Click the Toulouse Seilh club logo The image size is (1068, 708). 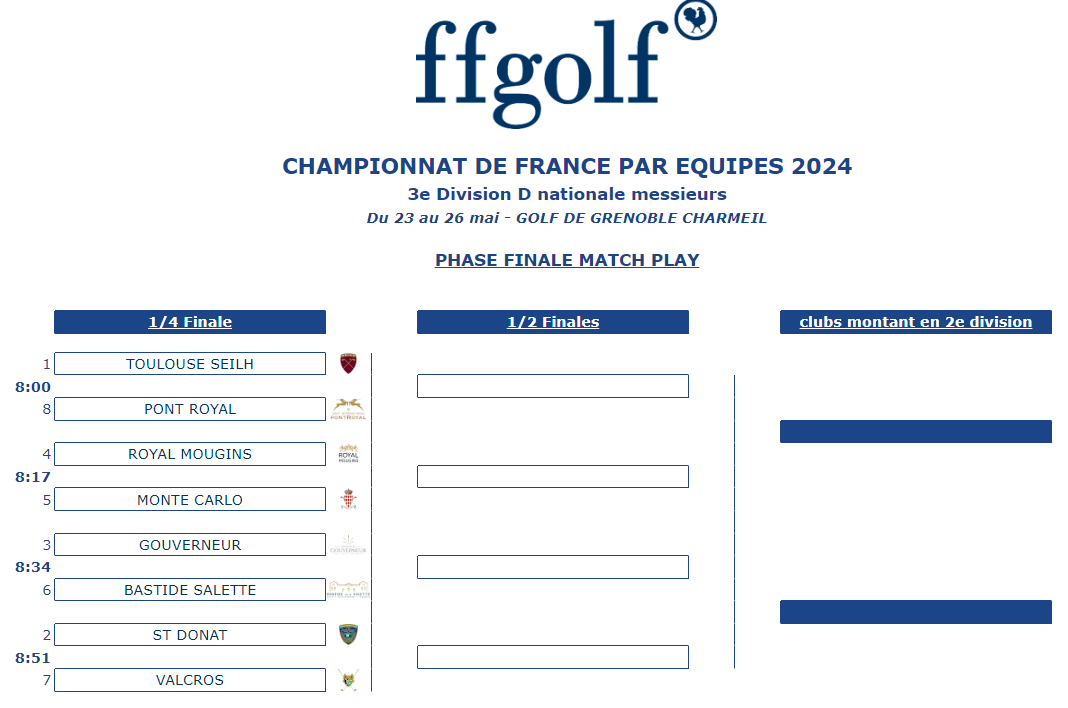coord(348,363)
